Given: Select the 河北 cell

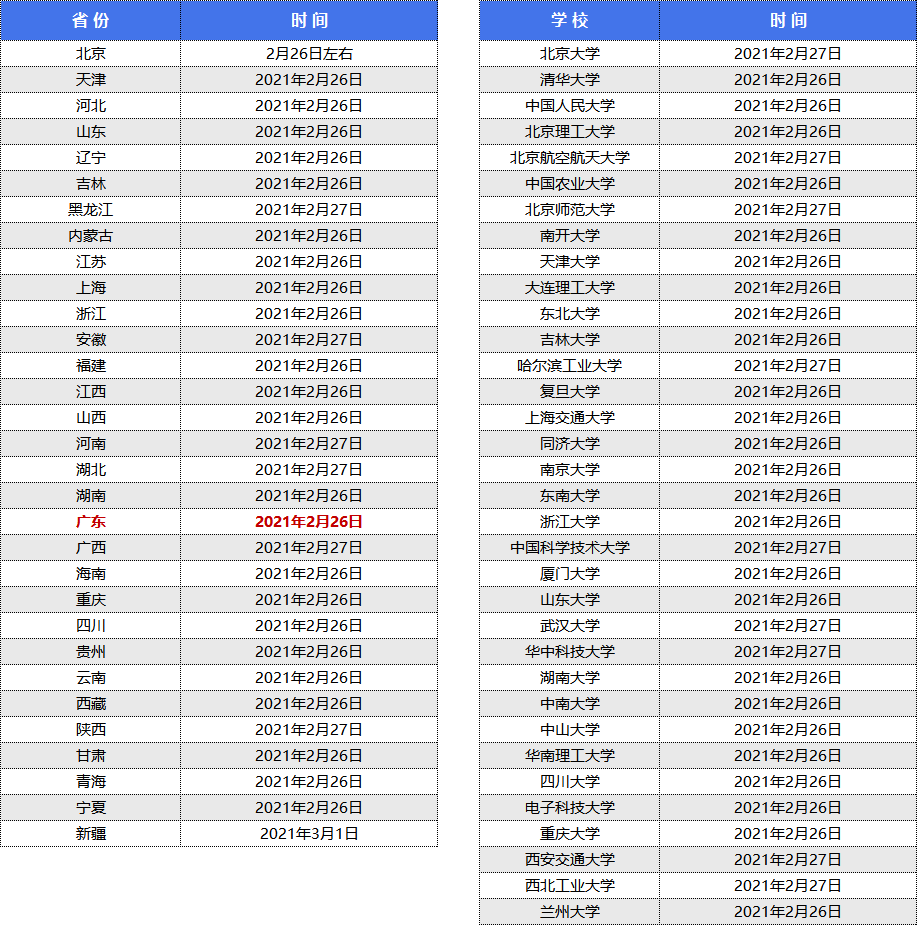Looking at the screenshot, I should click(90, 106).
